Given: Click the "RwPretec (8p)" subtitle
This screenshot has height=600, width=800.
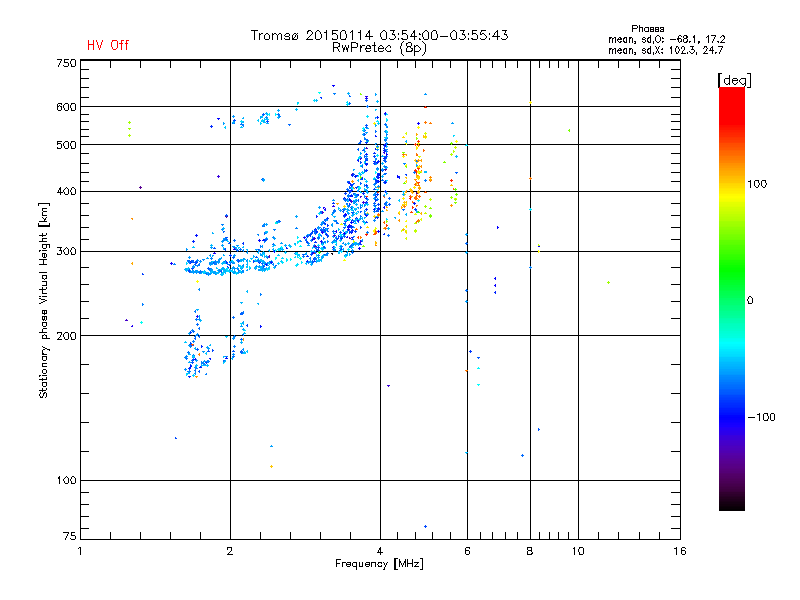Looking at the screenshot, I should pyautogui.click(x=379, y=48).
